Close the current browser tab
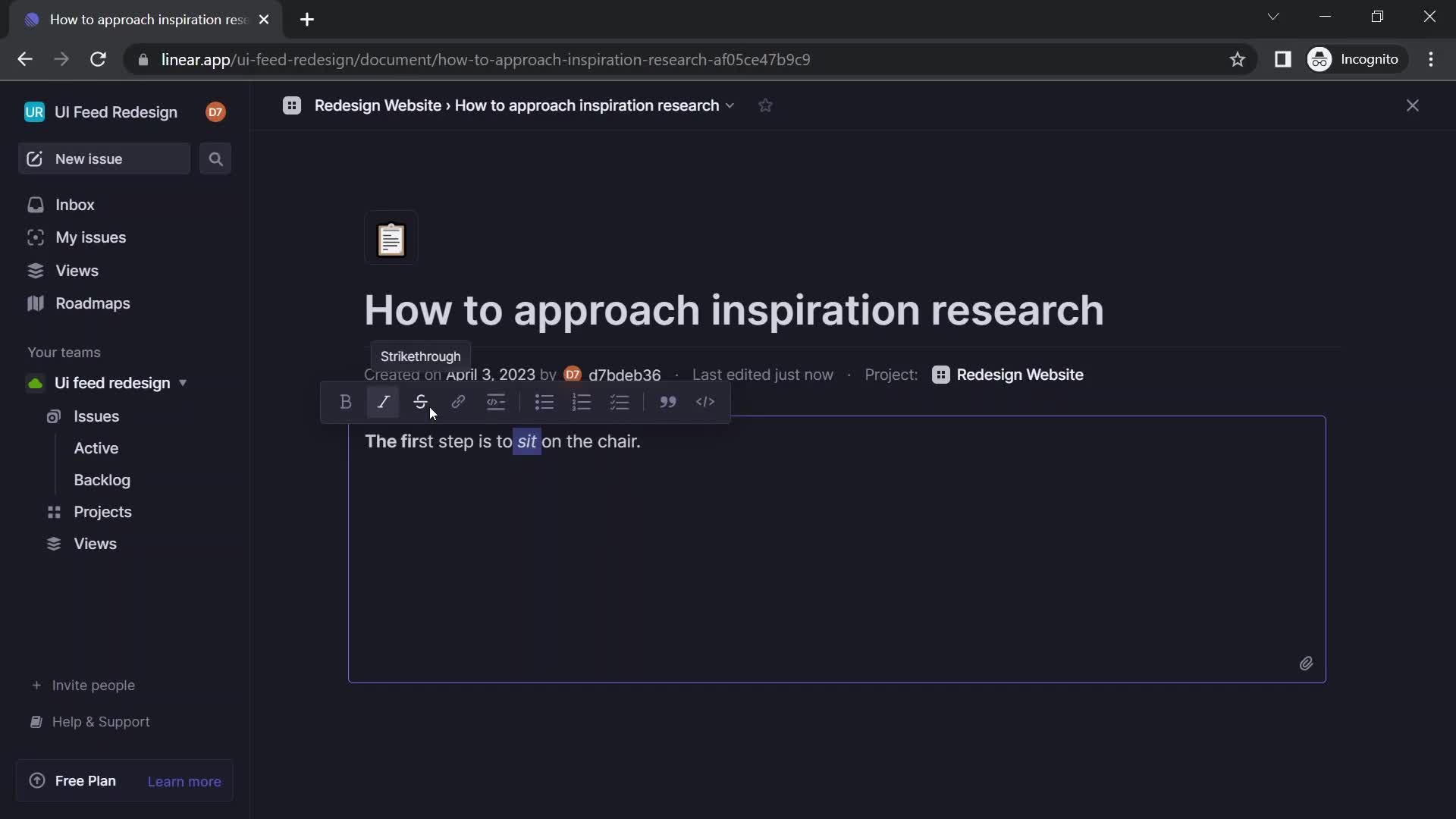This screenshot has height=819, width=1456. pos(264,20)
